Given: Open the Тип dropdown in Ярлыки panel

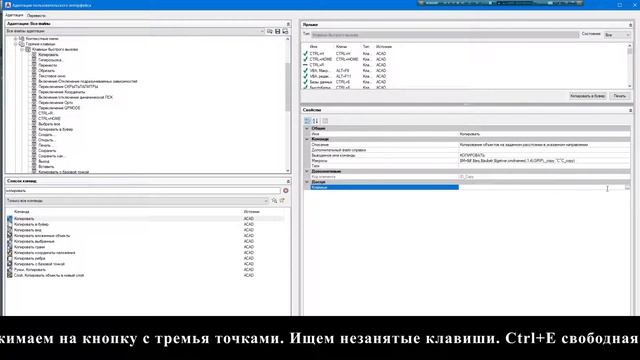Looking at the screenshot, I should [445, 35].
